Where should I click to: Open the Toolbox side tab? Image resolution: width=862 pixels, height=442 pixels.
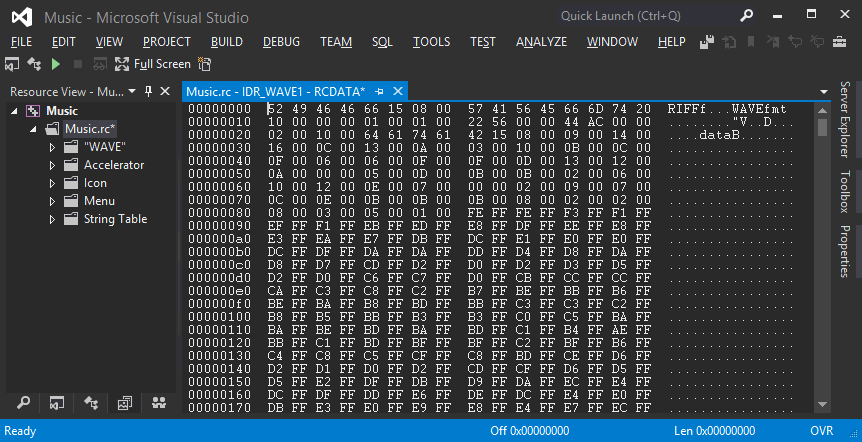click(845, 192)
